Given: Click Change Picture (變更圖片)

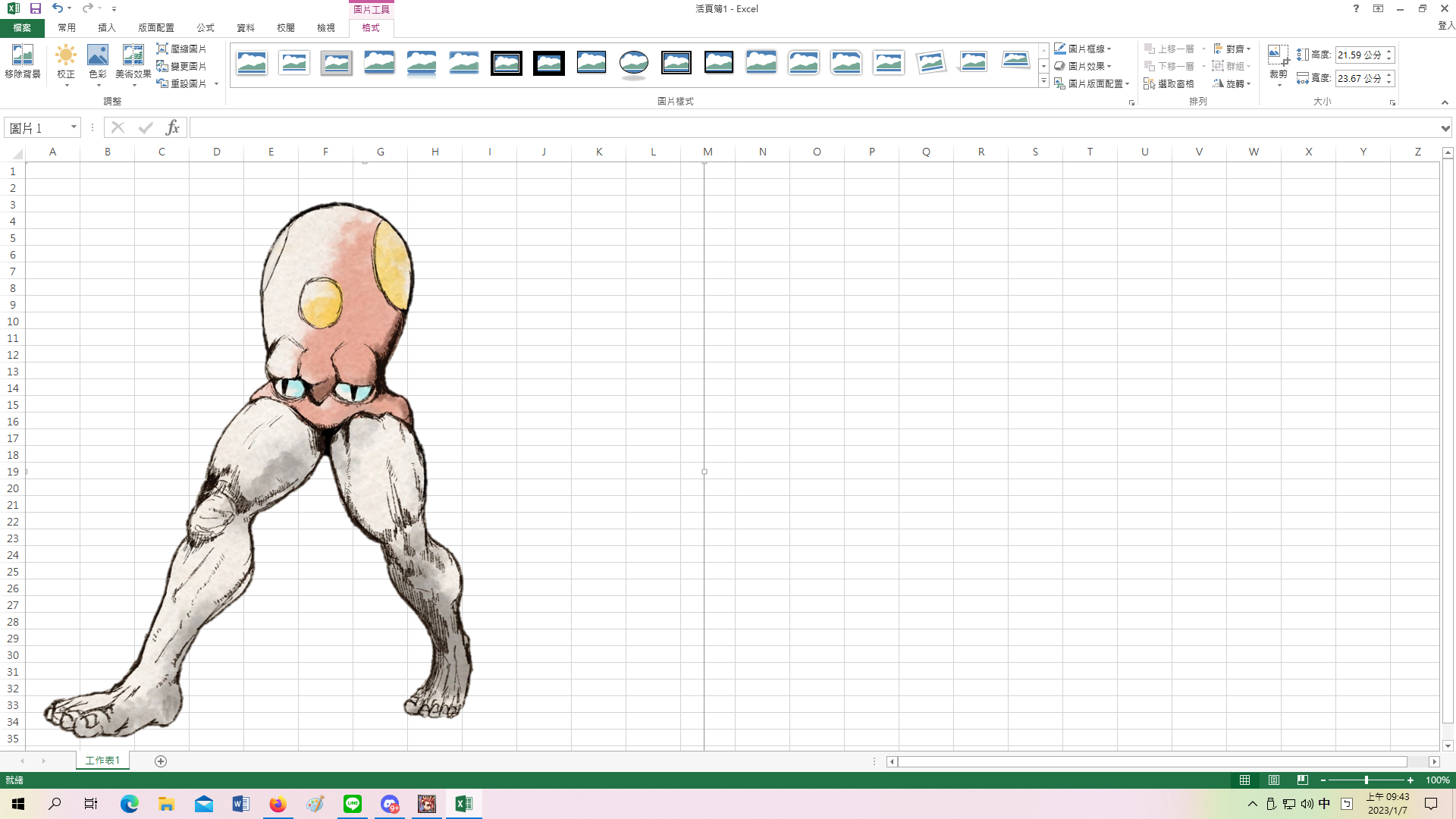Looking at the screenshot, I should 181,66.
